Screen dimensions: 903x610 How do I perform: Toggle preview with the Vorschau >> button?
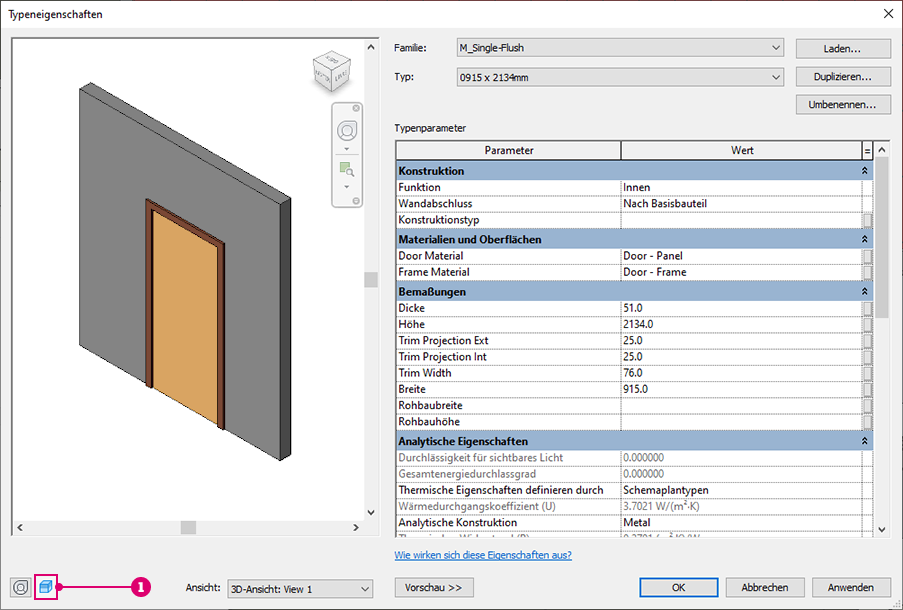434,588
